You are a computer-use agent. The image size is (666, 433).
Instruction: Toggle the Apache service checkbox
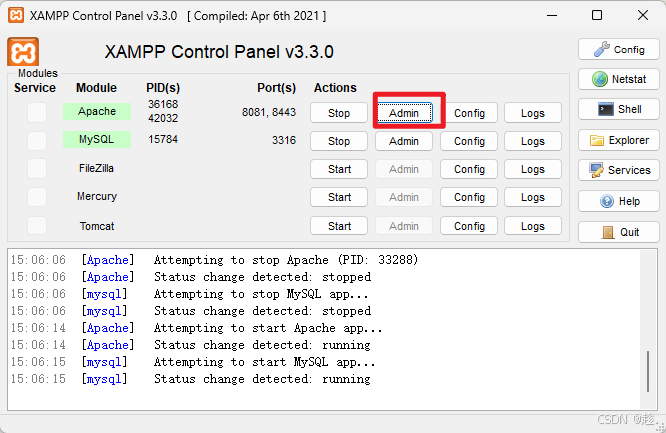coord(37,113)
